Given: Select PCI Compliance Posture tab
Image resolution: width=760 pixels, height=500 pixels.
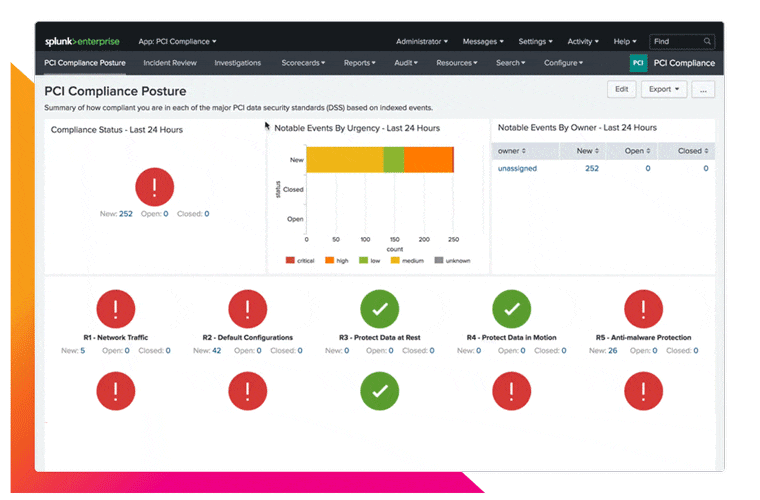Looking at the screenshot, I should [85, 63].
